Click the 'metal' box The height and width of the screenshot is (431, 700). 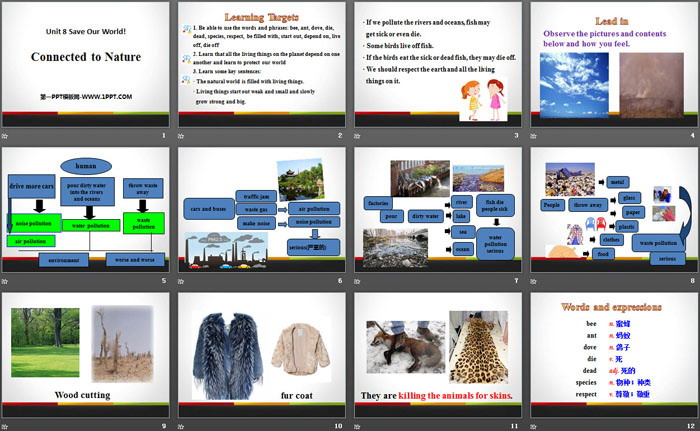click(x=616, y=182)
